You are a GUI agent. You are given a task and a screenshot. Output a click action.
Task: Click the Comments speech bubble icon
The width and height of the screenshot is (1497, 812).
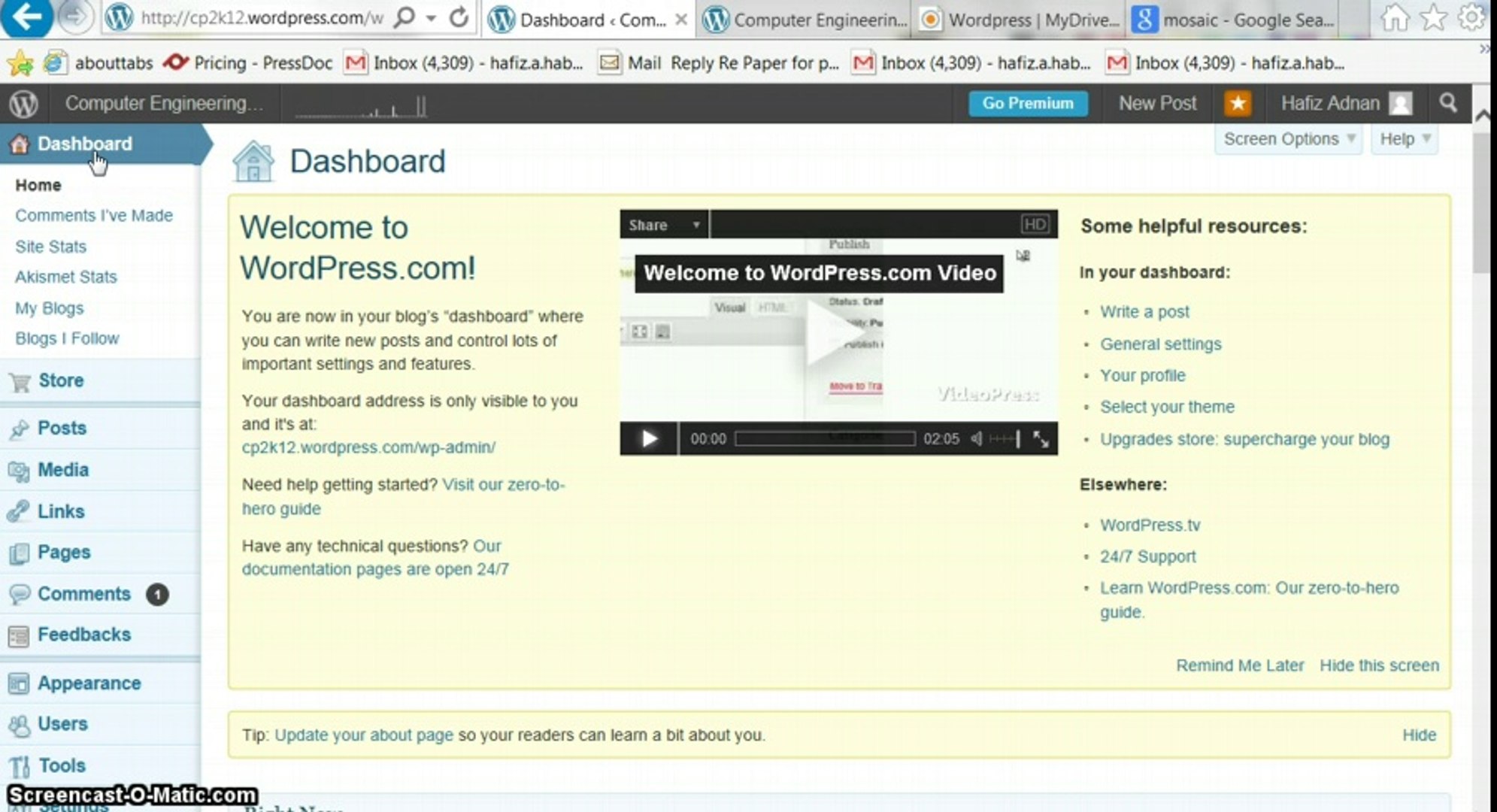click(x=20, y=595)
